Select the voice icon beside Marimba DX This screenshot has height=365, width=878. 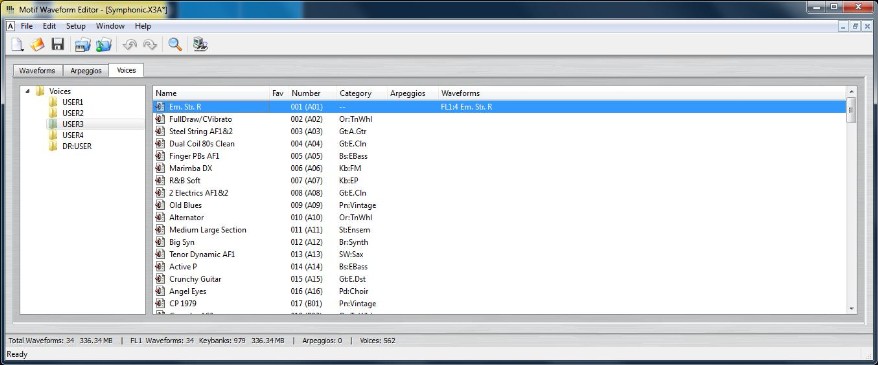coord(160,168)
